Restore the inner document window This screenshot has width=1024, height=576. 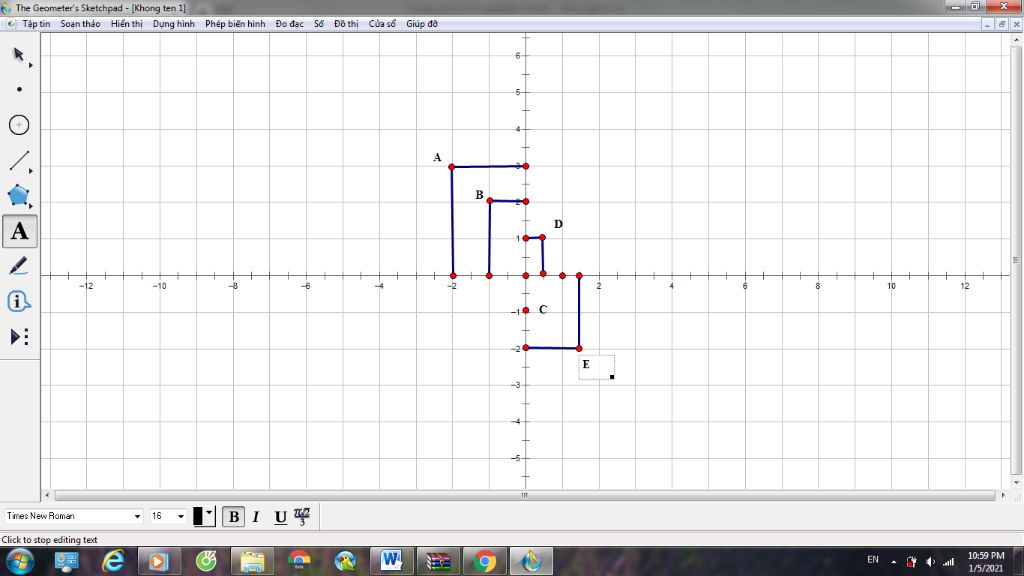coord(1002,24)
